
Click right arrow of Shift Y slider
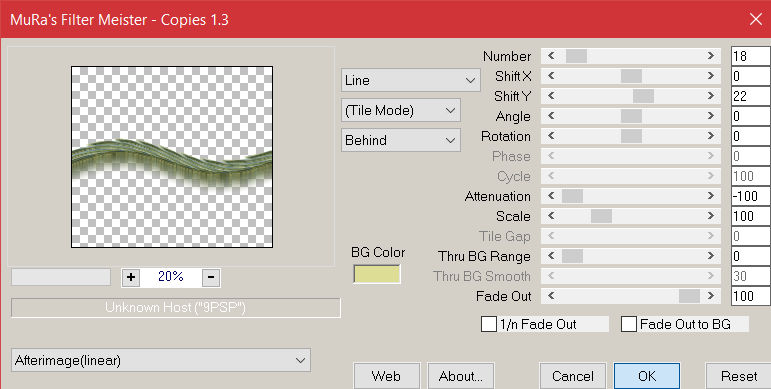click(711, 96)
